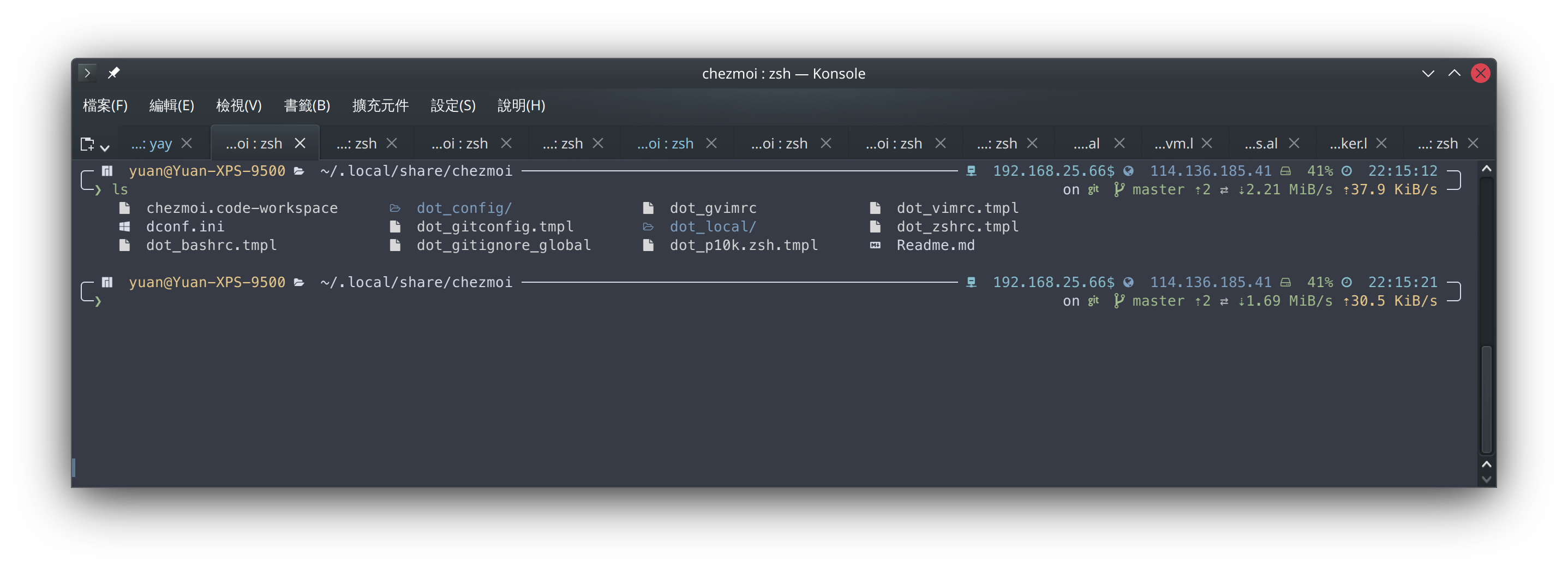Close the ...ker.l tab
1568x572 pixels.
pos(1381,143)
